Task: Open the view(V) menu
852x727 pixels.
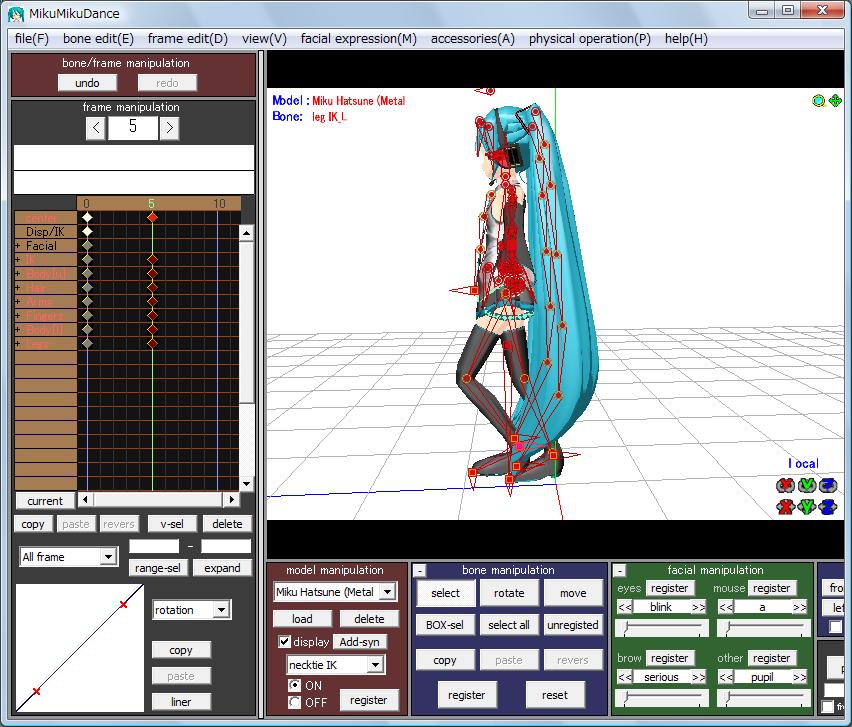Action: [x=265, y=39]
